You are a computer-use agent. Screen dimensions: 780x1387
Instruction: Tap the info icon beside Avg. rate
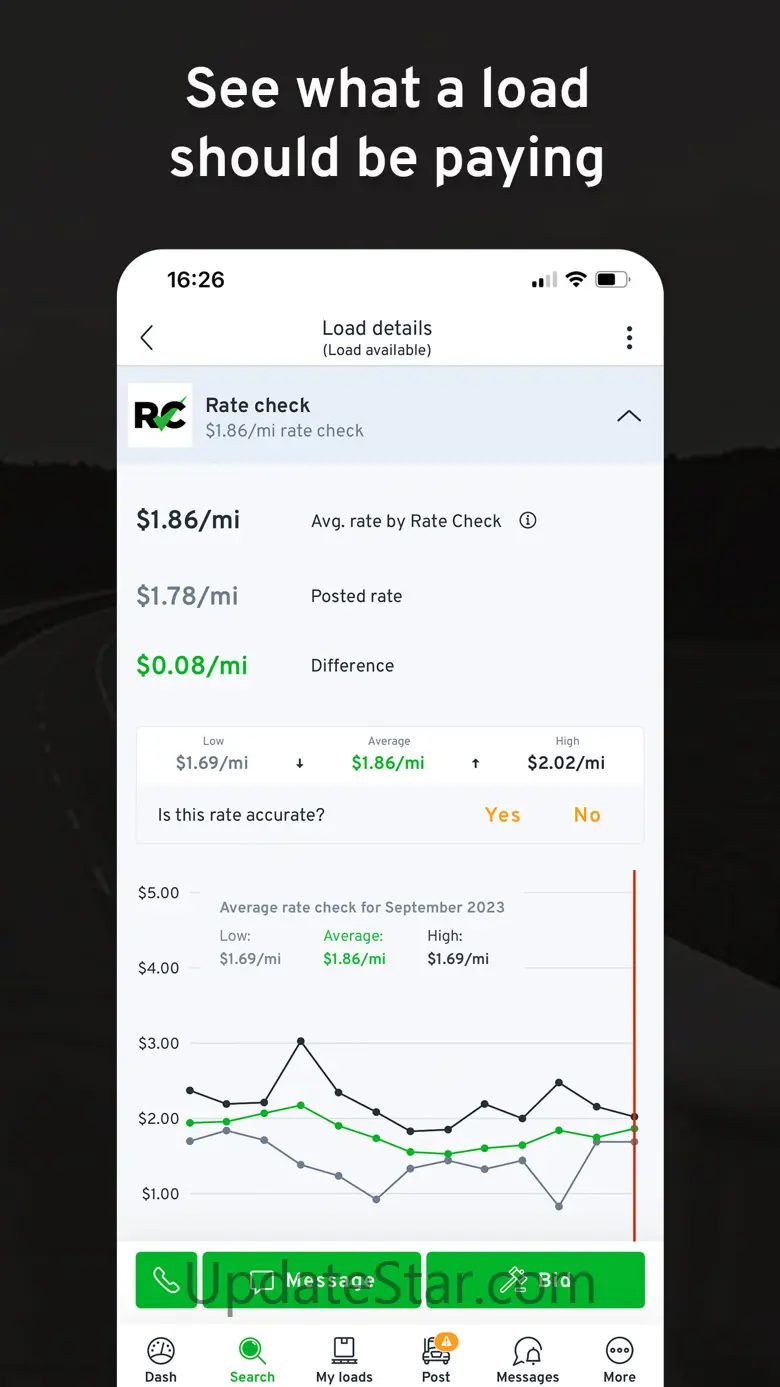coord(528,520)
